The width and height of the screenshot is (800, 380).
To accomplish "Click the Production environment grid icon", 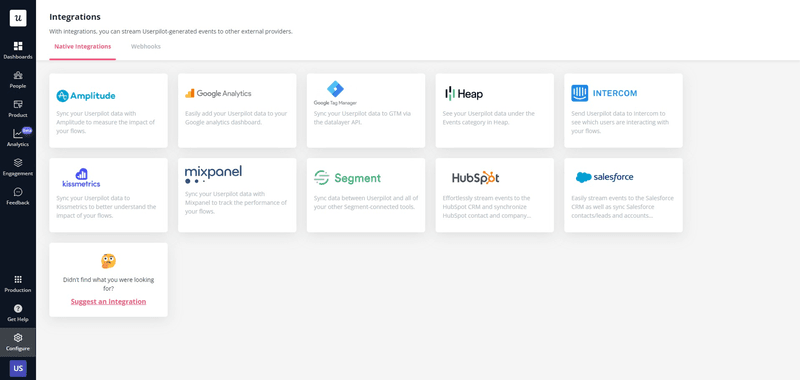I will [18, 280].
